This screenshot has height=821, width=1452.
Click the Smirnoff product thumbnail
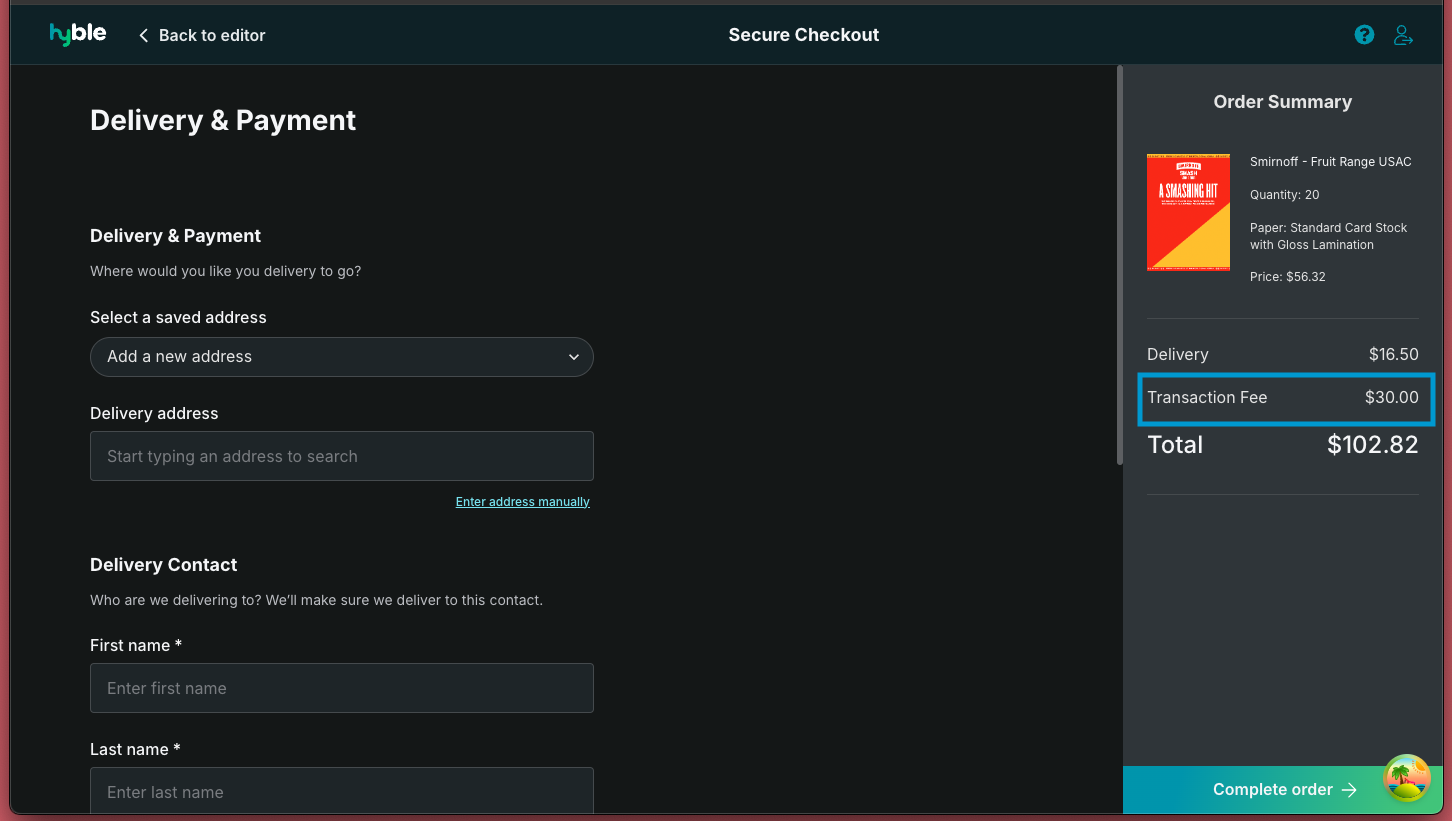1188,212
